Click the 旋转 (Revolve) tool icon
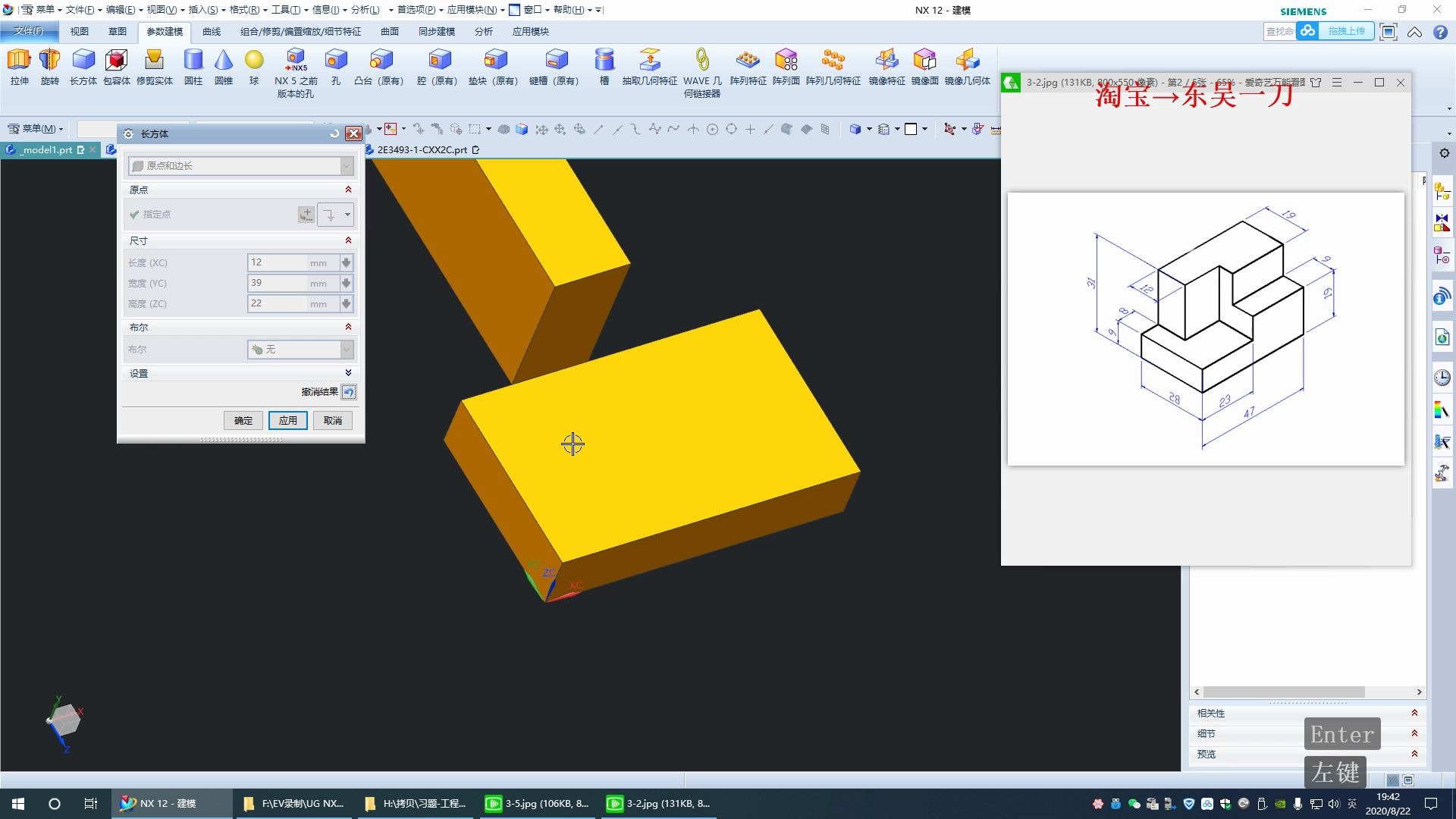This screenshot has height=819, width=1456. click(49, 61)
